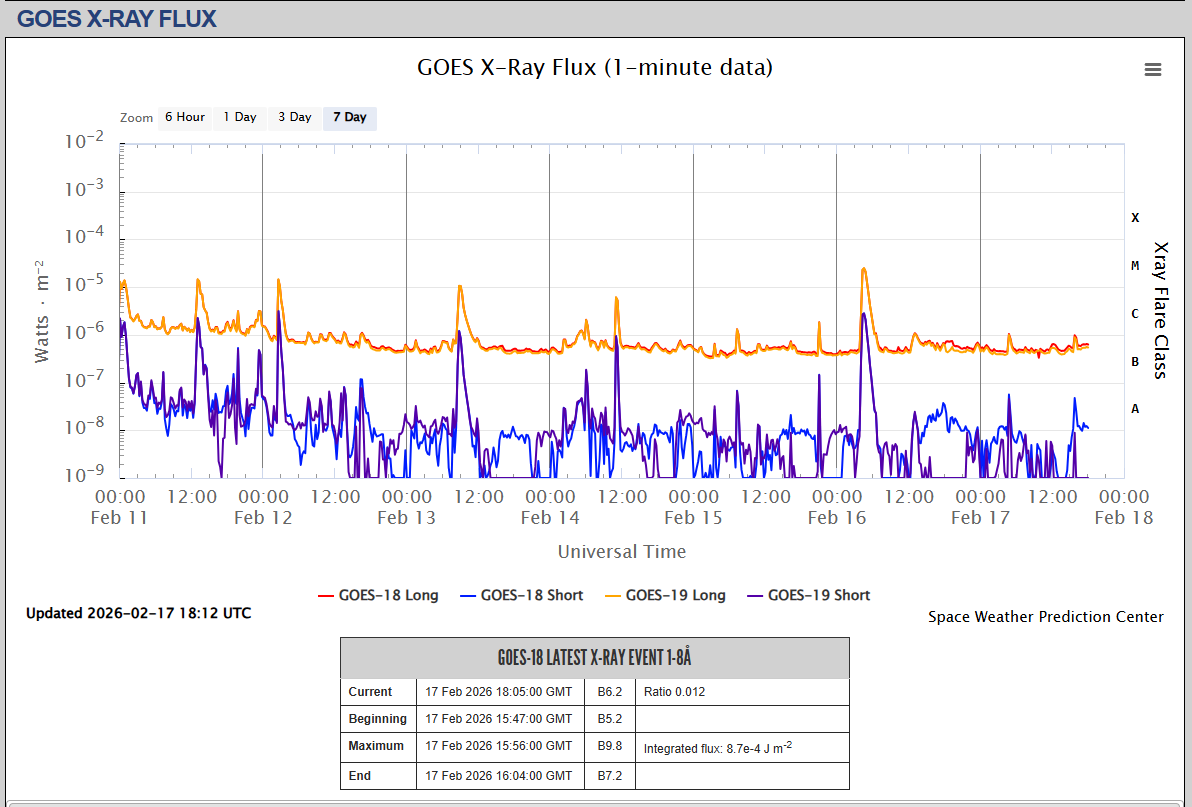Image resolution: width=1192 pixels, height=807 pixels.
Task: Click the orange GOES-19 Long legend line marker
Action: click(x=610, y=596)
